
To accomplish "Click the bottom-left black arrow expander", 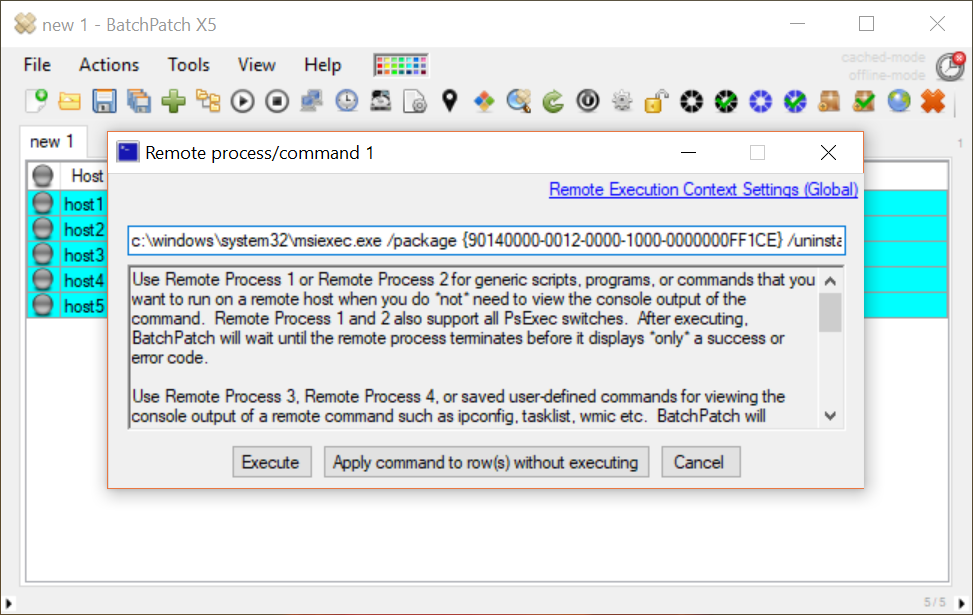I will pos(9,603).
